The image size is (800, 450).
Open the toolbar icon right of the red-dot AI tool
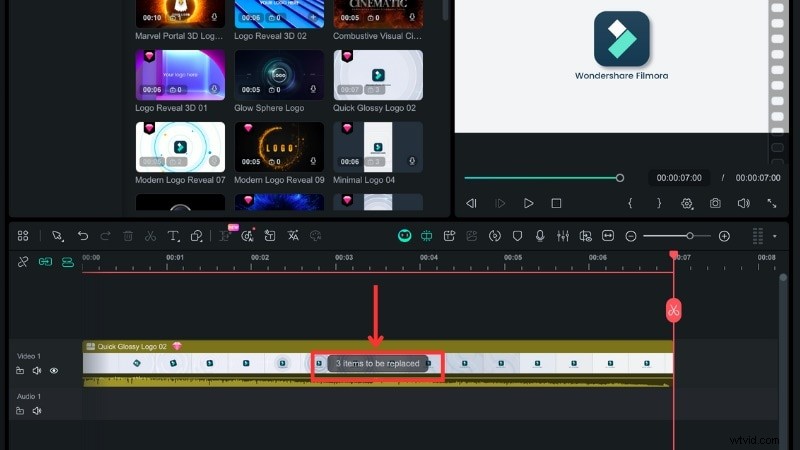pyautogui.click(x=270, y=236)
